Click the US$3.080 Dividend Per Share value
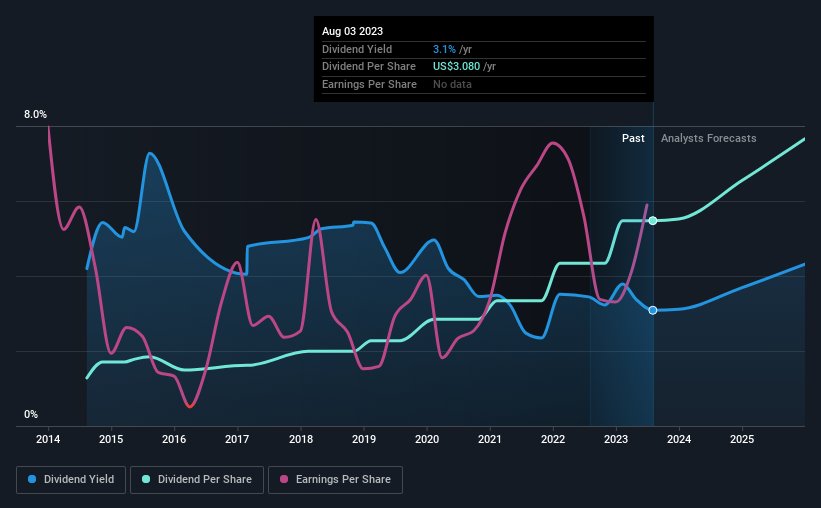Viewport: 821px width, 508px height. [x=456, y=67]
